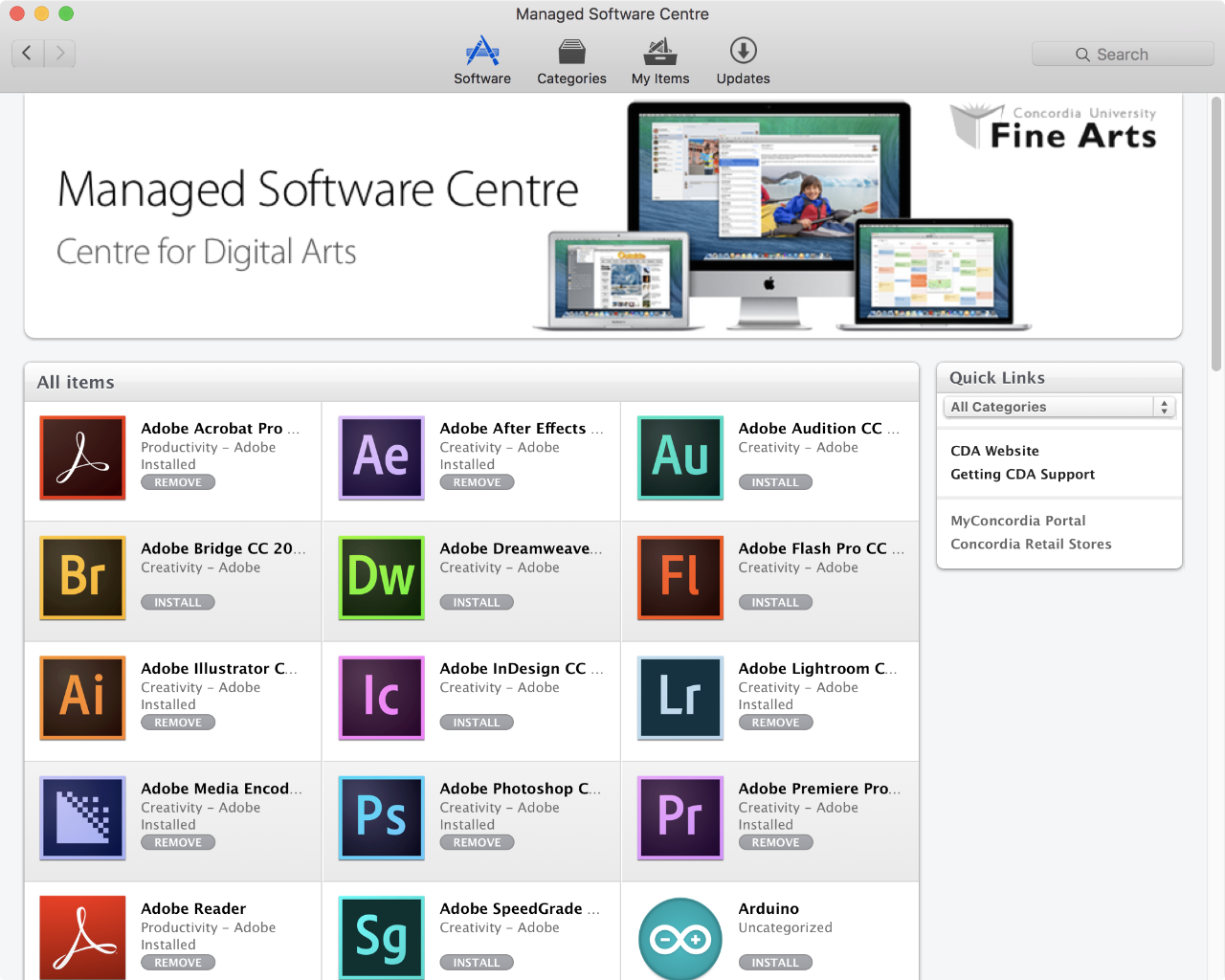Open the All Categories dropdown

tap(1058, 407)
